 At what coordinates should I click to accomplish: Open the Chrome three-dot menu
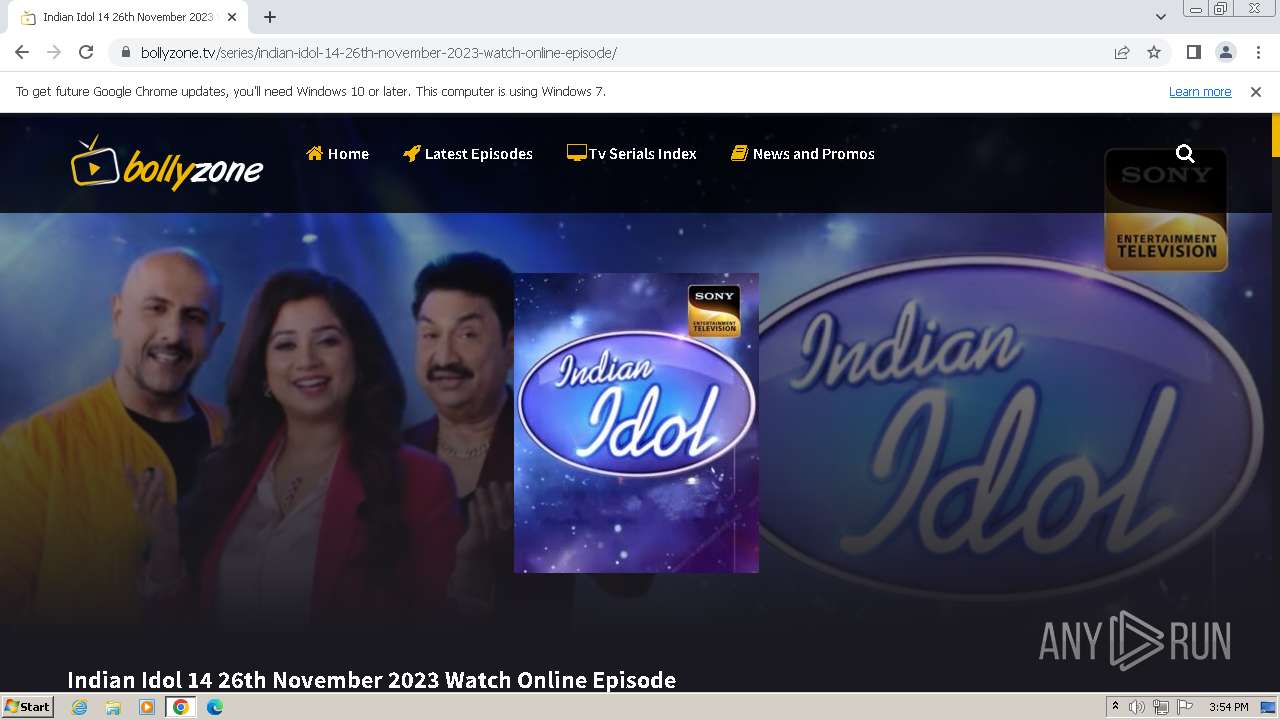1258,52
